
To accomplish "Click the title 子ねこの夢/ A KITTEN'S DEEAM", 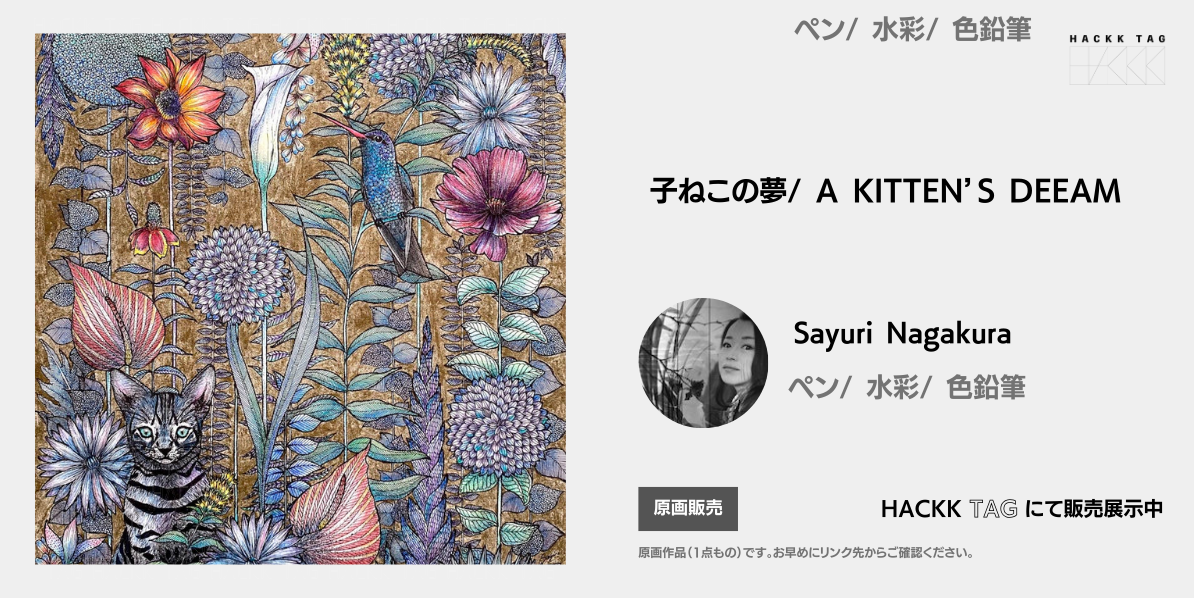I will pyautogui.click(x=885, y=191).
